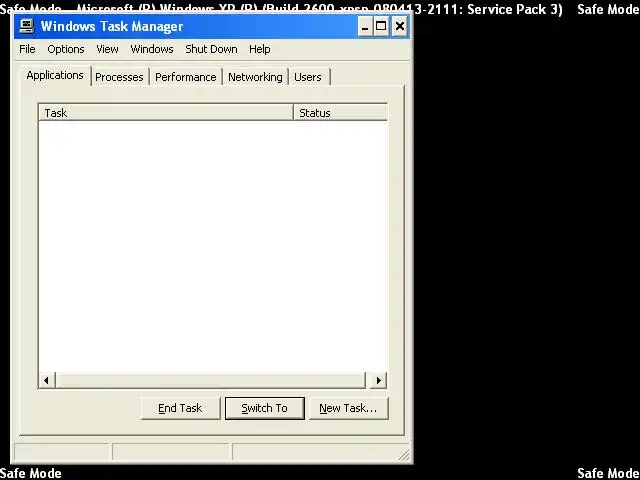Click the resize grip in status bar corner
This screenshot has height=480, width=640.
pyautogui.click(x=403, y=454)
